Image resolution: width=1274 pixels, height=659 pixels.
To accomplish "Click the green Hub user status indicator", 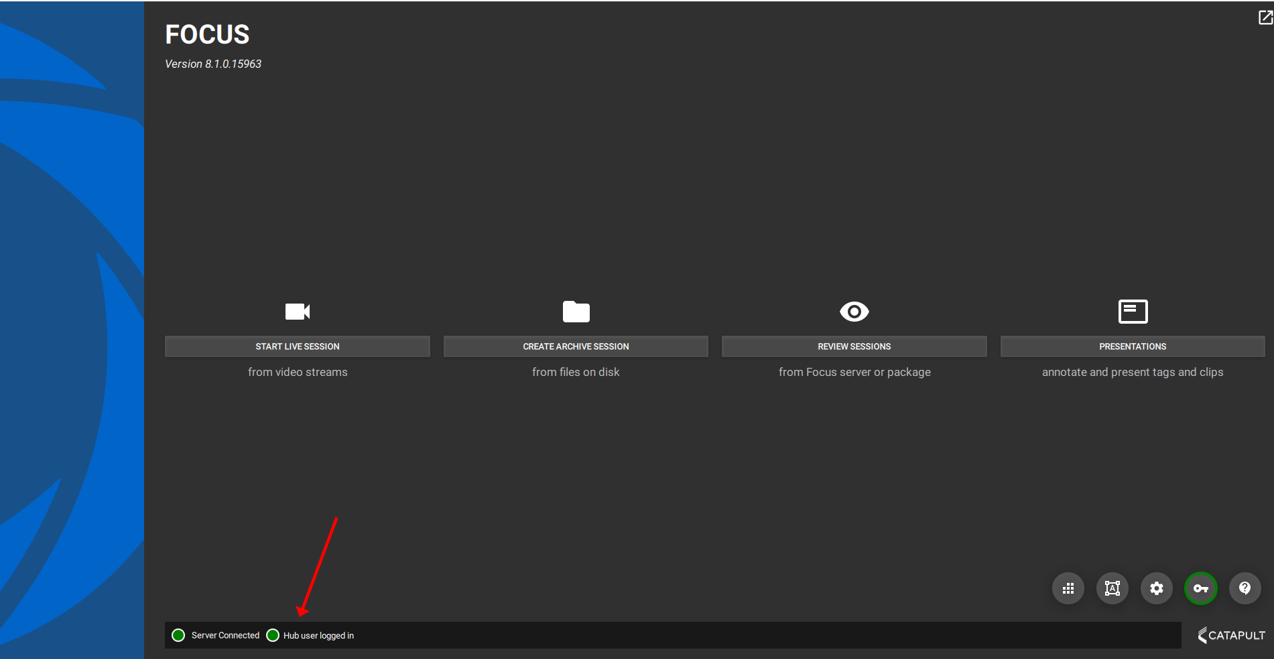I will [272, 635].
